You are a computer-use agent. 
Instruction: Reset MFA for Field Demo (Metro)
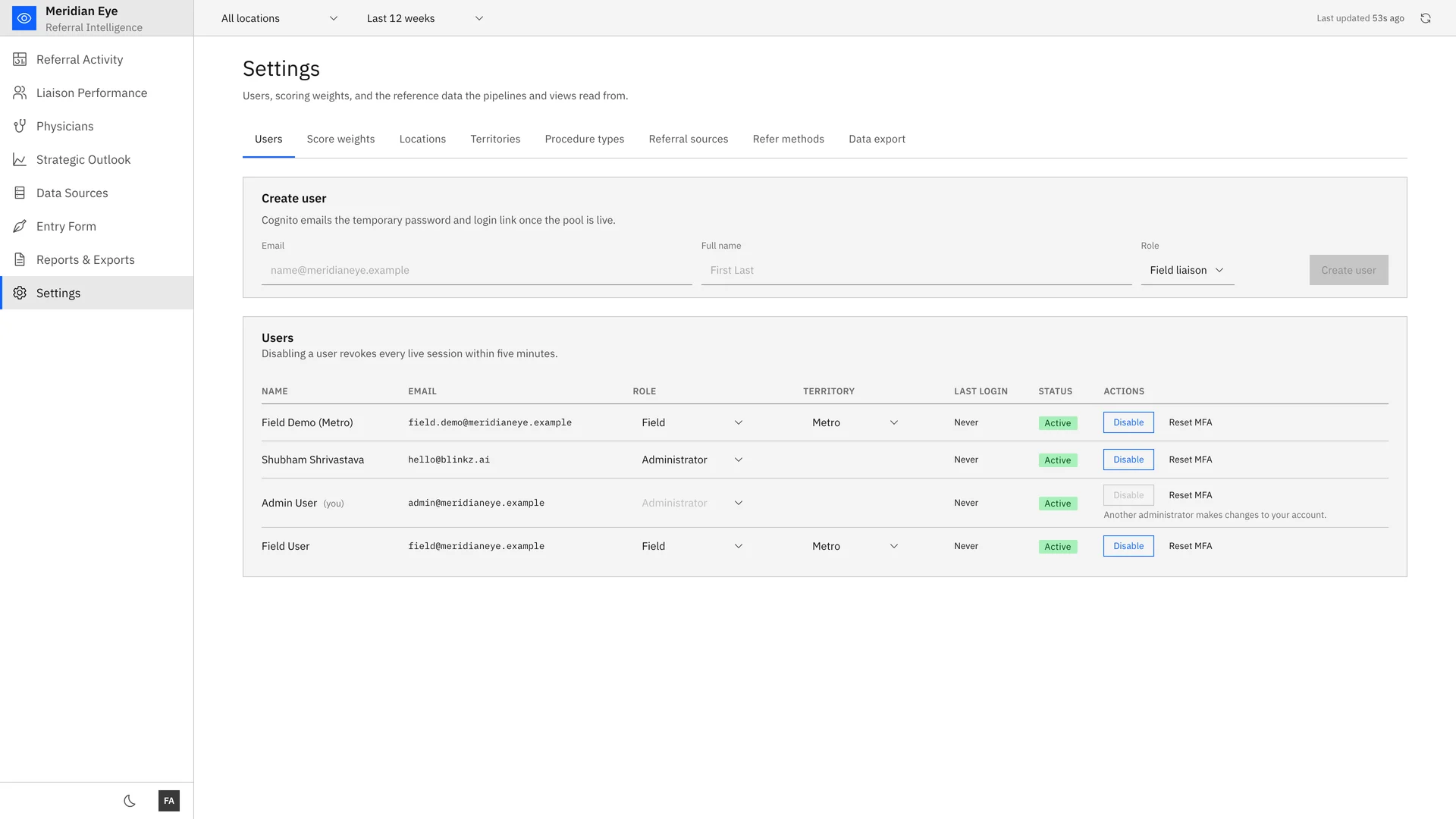pyautogui.click(x=1191, y=422)
